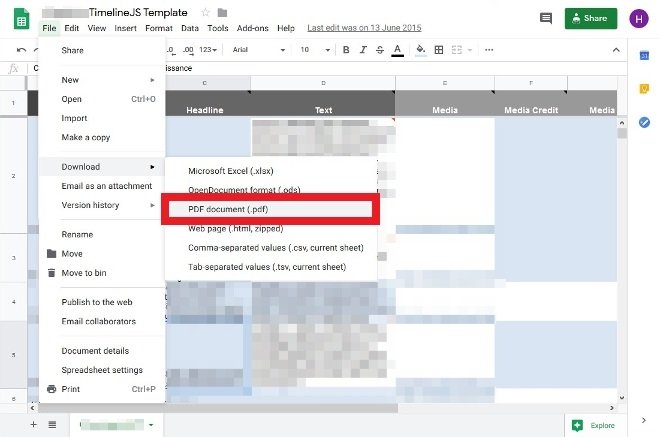Open the font size 10 dropdown
This screenshot has width=660, height=437.
coord(315,50)
